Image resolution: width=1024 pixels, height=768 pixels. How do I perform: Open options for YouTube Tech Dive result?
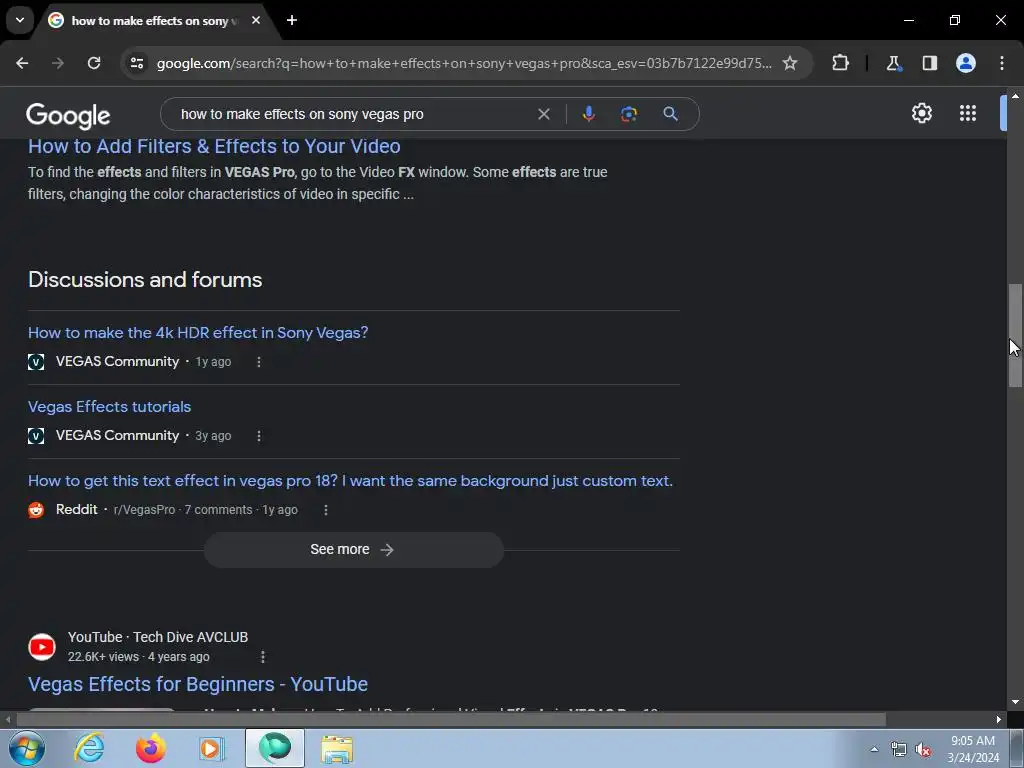(263, 657)
